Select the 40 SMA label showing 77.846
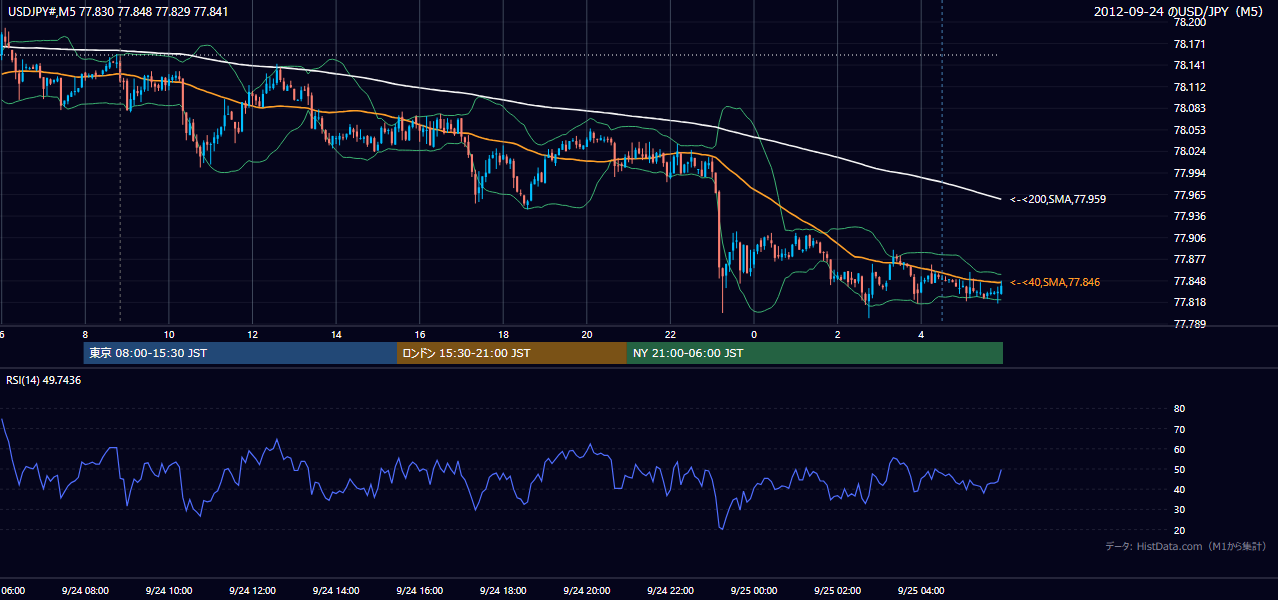This screenshot has width=1278, height=600. [x=1055, y=282]
